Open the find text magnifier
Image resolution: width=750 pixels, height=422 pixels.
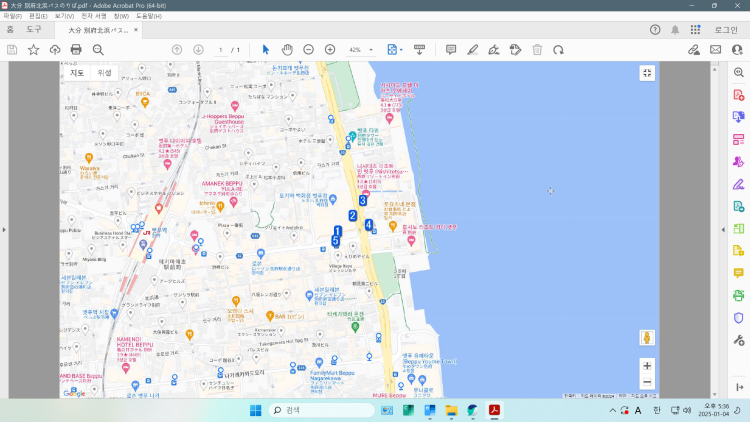click(98, 50)
